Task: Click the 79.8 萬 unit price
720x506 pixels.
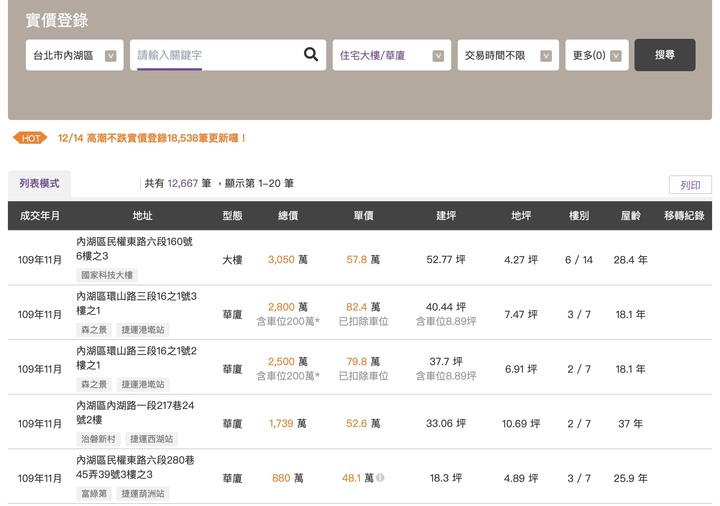Action: [x=363, y=362]
